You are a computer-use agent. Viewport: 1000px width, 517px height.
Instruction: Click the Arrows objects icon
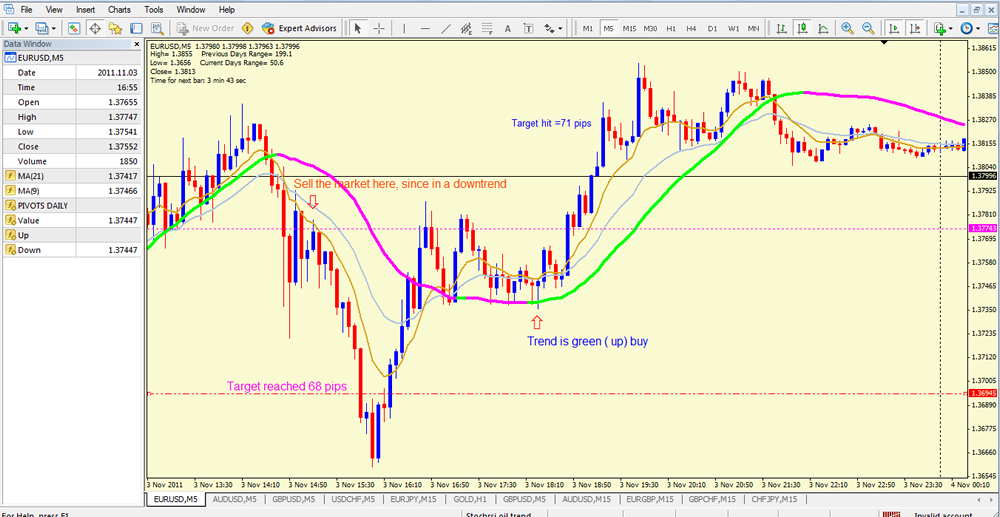point(549,28)
